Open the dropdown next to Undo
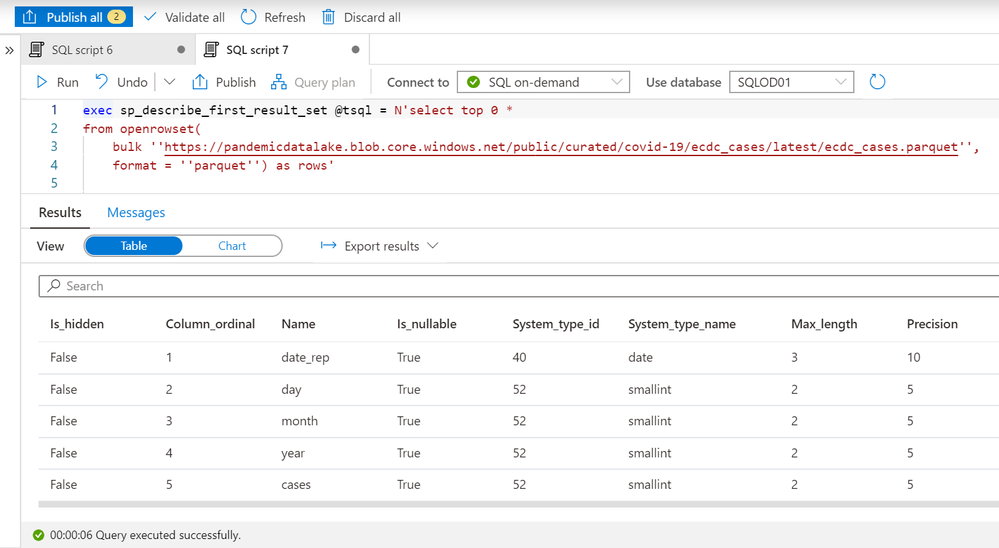The width and height of the screenshot is (999, 548). coord(169,82)
